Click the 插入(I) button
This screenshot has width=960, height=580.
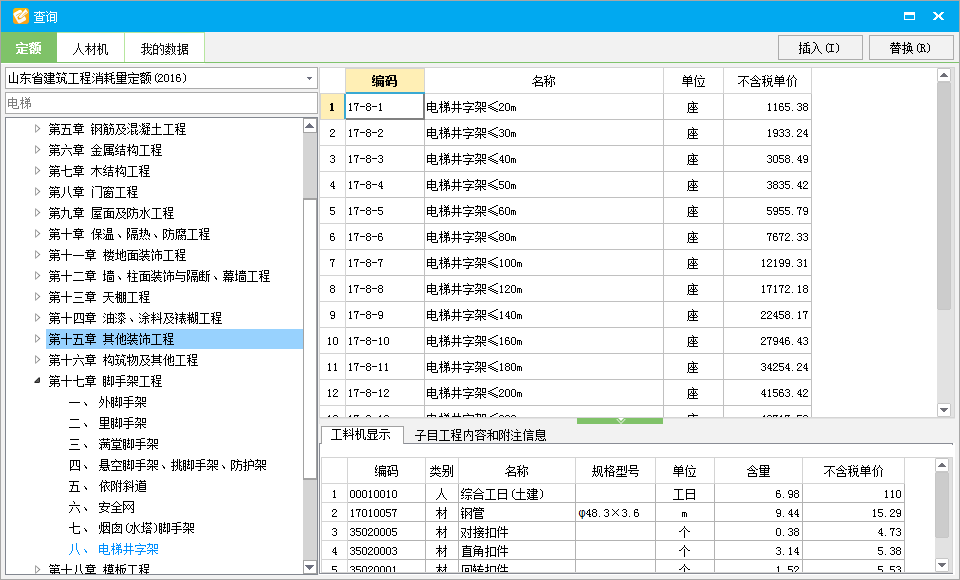coord(820,48)
